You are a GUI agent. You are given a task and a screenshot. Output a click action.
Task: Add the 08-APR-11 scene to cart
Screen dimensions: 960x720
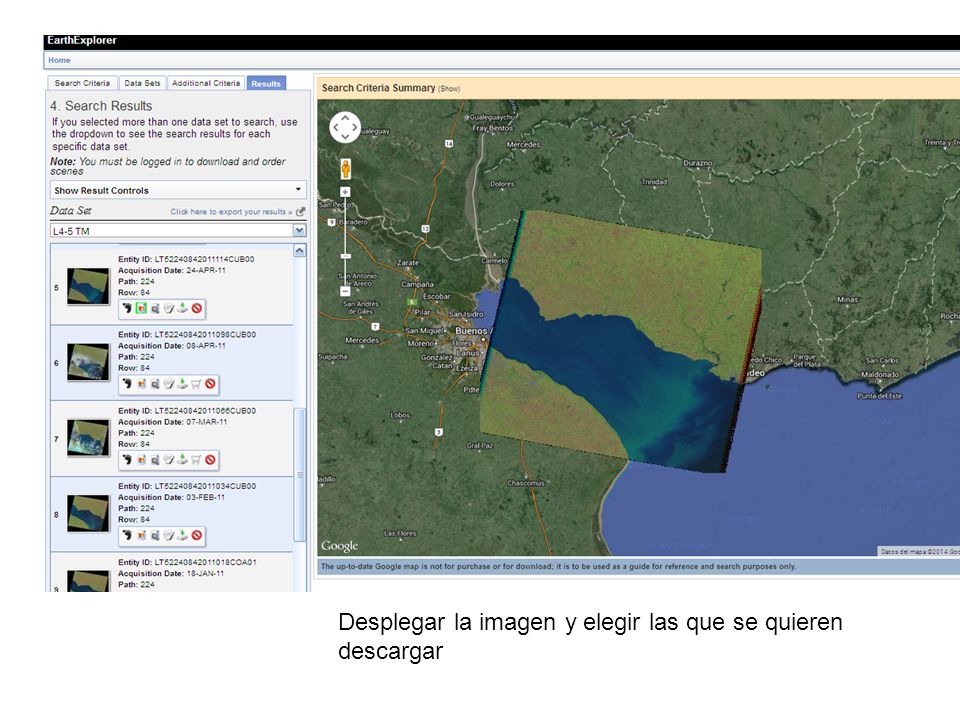point(196,384)
